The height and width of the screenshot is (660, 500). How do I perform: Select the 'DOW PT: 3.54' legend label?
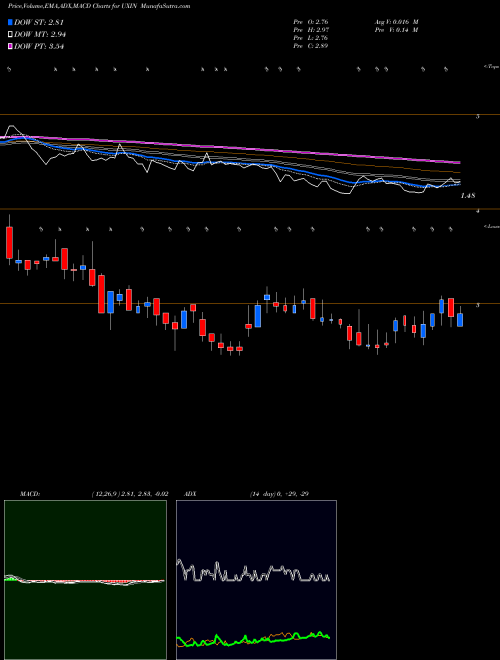39,46
